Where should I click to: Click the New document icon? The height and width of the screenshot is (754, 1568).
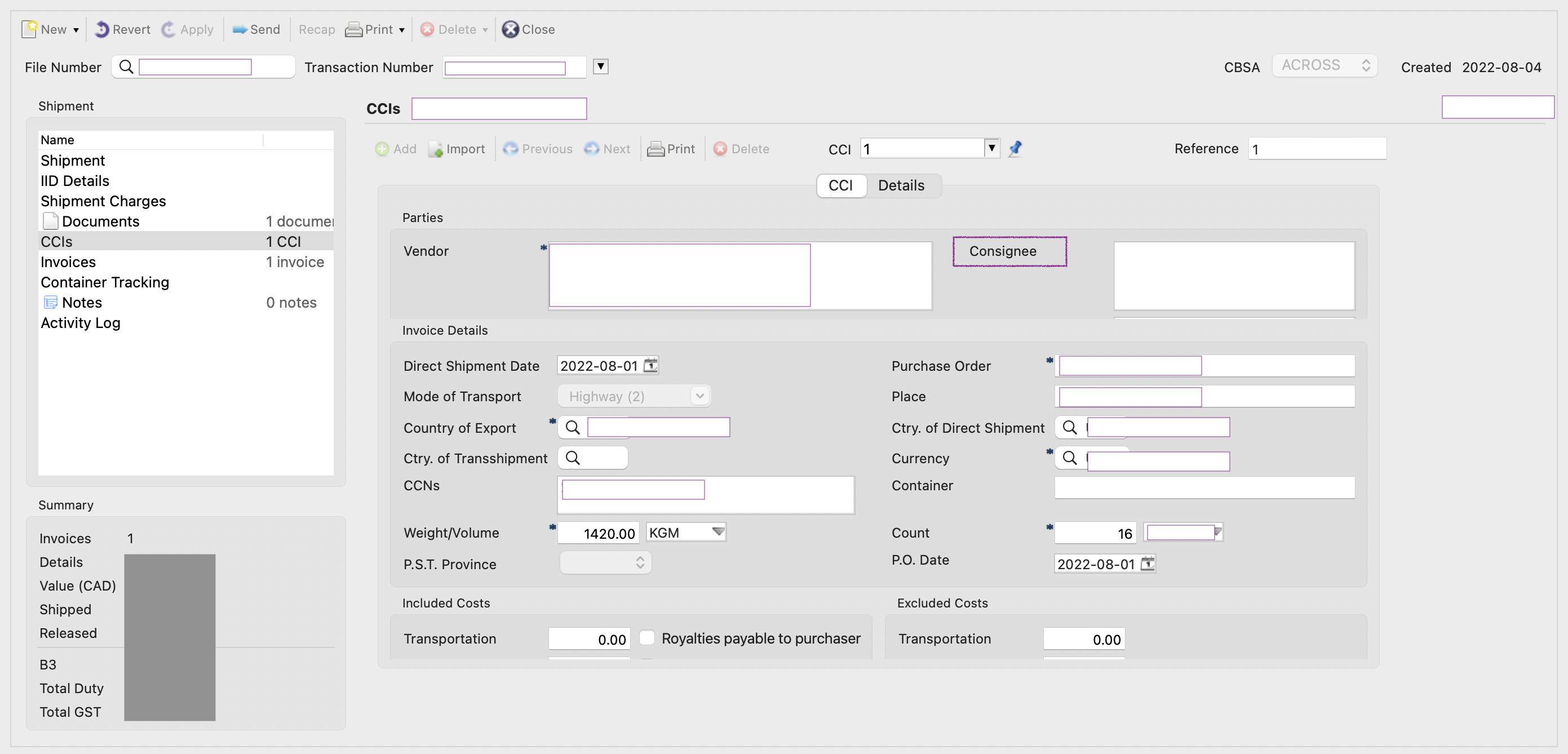(x=29, y=29)
